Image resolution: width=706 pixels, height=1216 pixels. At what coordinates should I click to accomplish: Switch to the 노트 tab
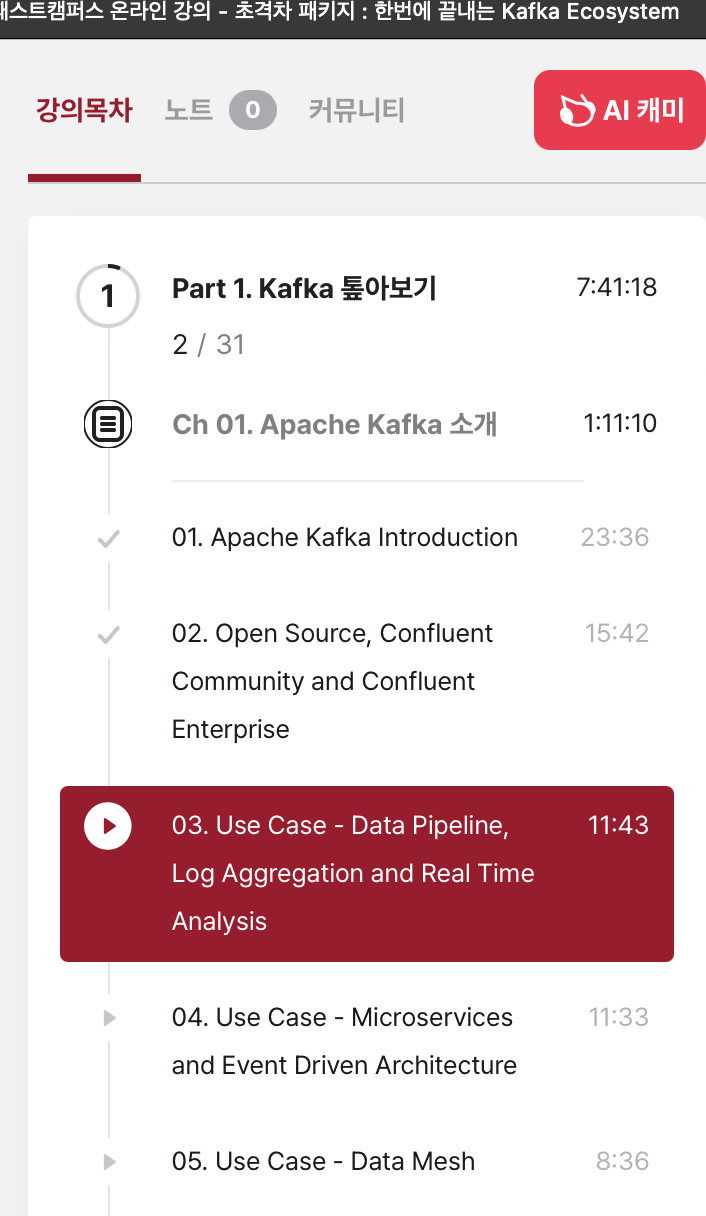click(x=189, y=110)
